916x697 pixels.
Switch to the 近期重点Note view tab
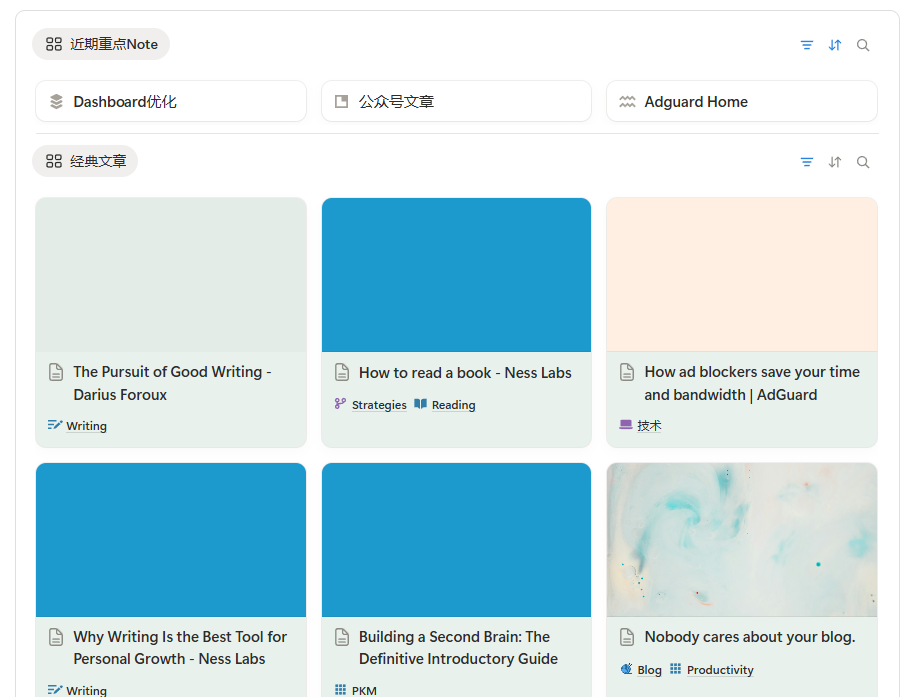(x=101, y=44)
